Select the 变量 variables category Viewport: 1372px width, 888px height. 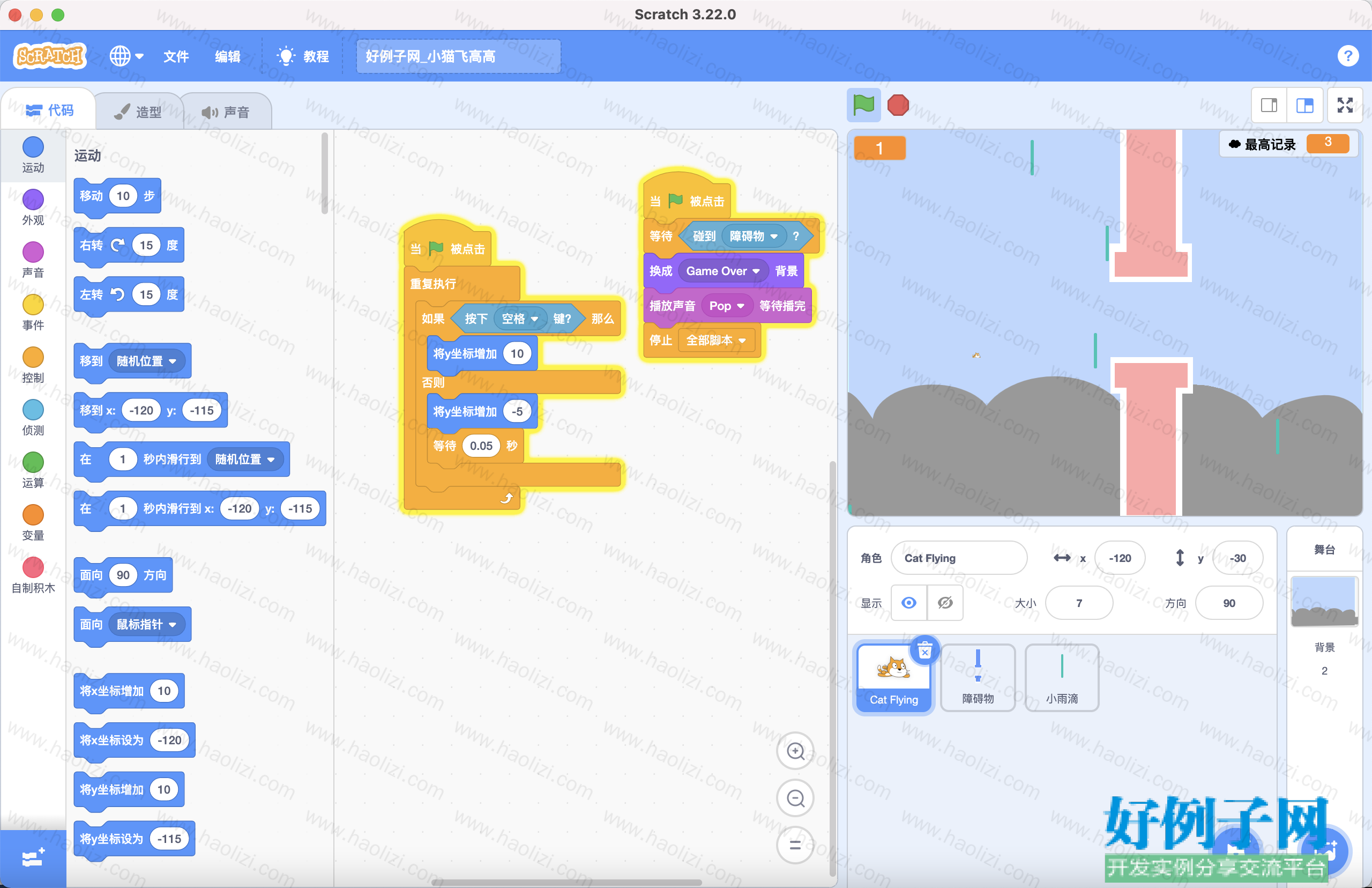(33, 522)
